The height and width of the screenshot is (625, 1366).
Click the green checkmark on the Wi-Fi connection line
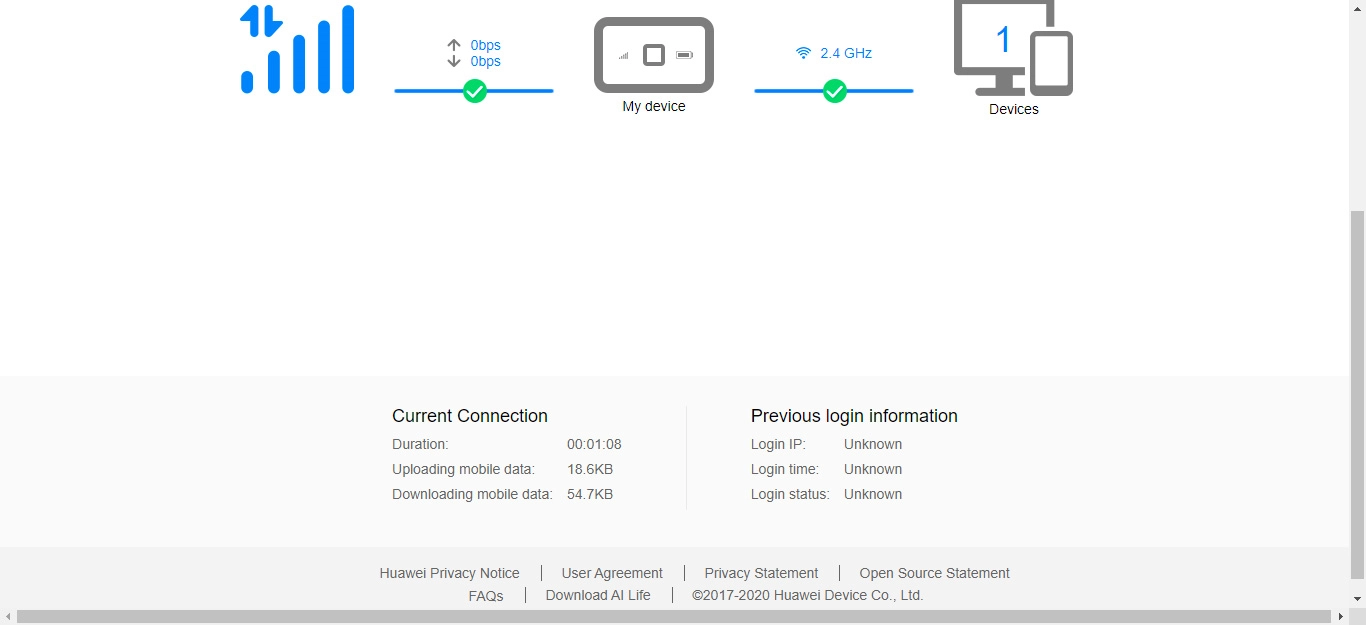(834, 91)
